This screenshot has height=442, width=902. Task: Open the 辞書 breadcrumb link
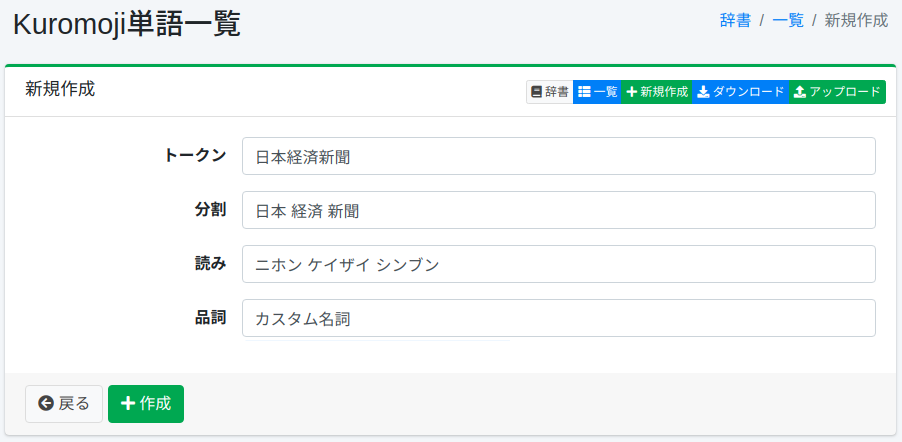(735, 20)
